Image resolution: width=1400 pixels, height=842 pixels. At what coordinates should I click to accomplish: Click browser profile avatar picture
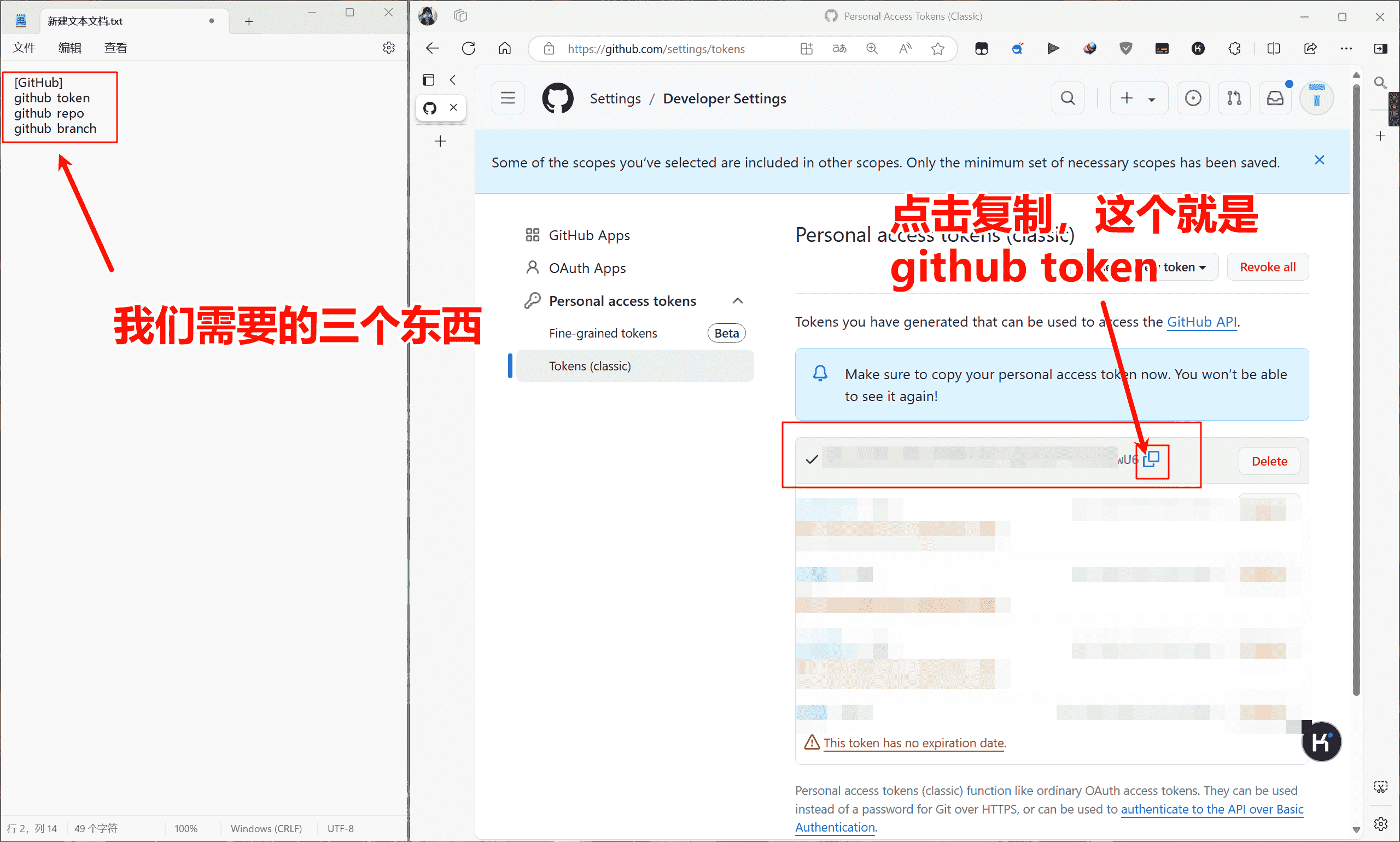click(428, 16)
